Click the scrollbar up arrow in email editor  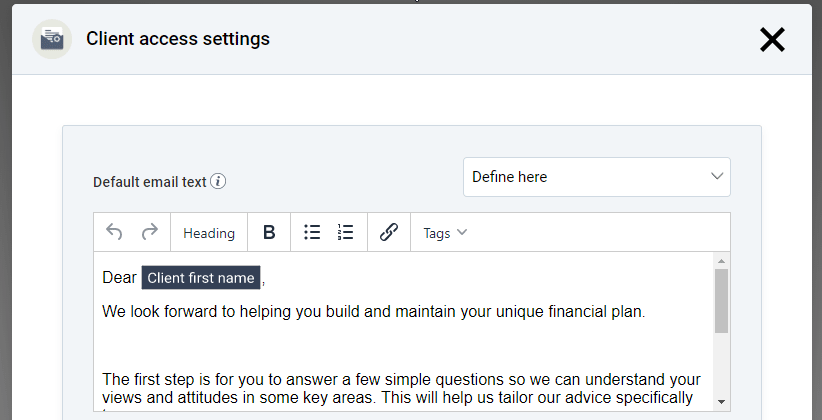[721, 261]
